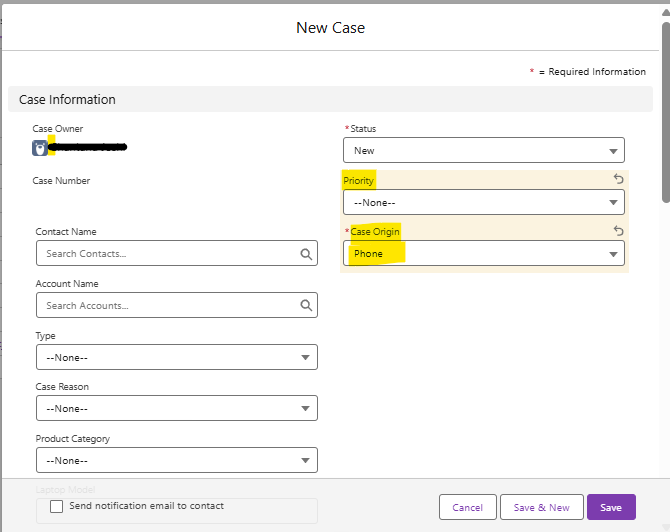
Task: Expand the Priority picklist
Action: [x=483, y=202]
